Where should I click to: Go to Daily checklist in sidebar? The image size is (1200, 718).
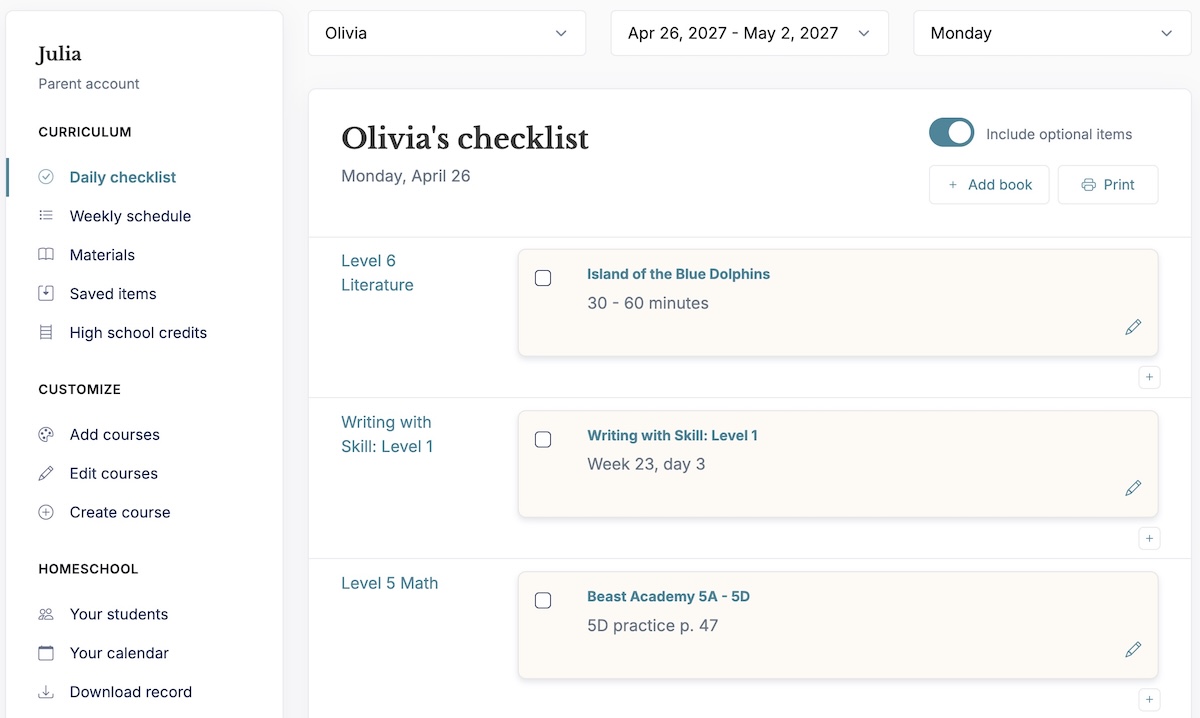tap(122, 177)
